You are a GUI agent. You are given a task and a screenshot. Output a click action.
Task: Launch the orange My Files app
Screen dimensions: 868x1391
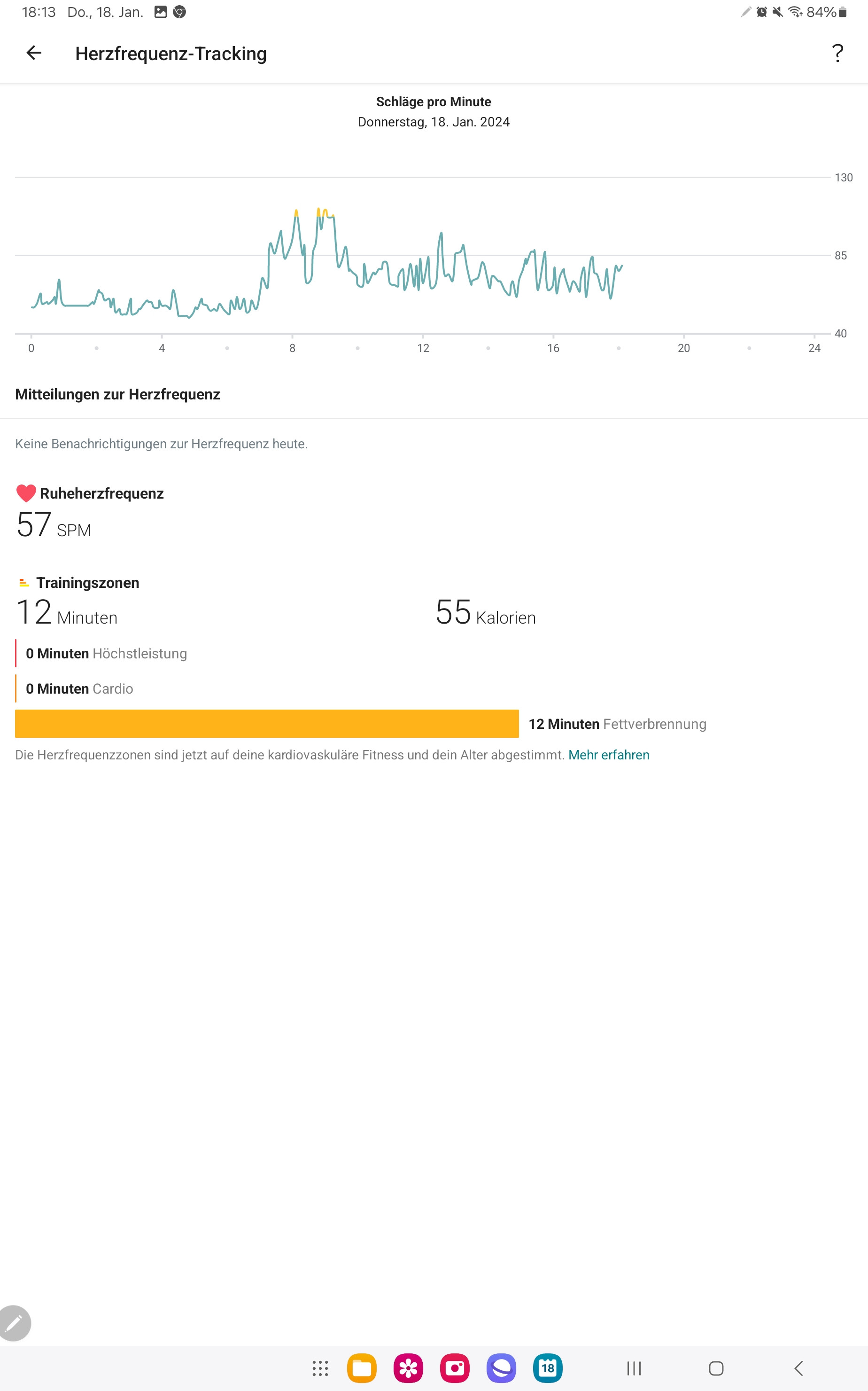point(362,1368)
